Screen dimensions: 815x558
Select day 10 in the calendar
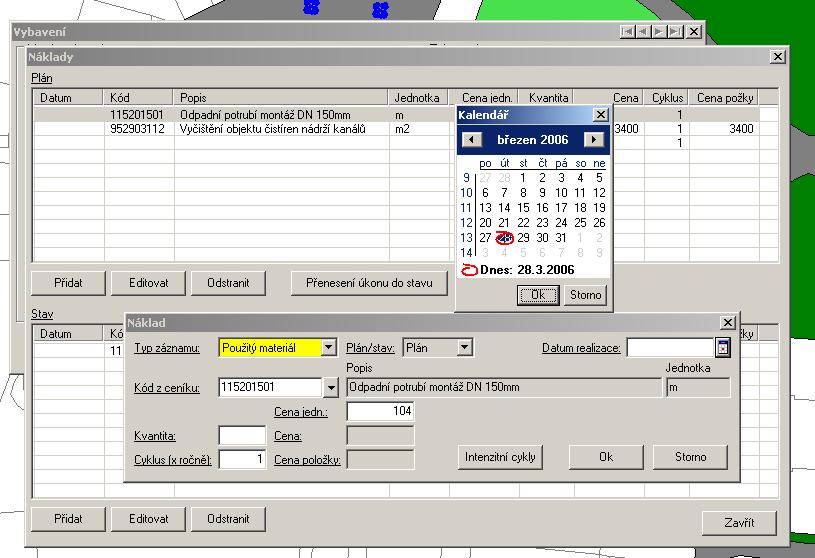pos(561,193)
